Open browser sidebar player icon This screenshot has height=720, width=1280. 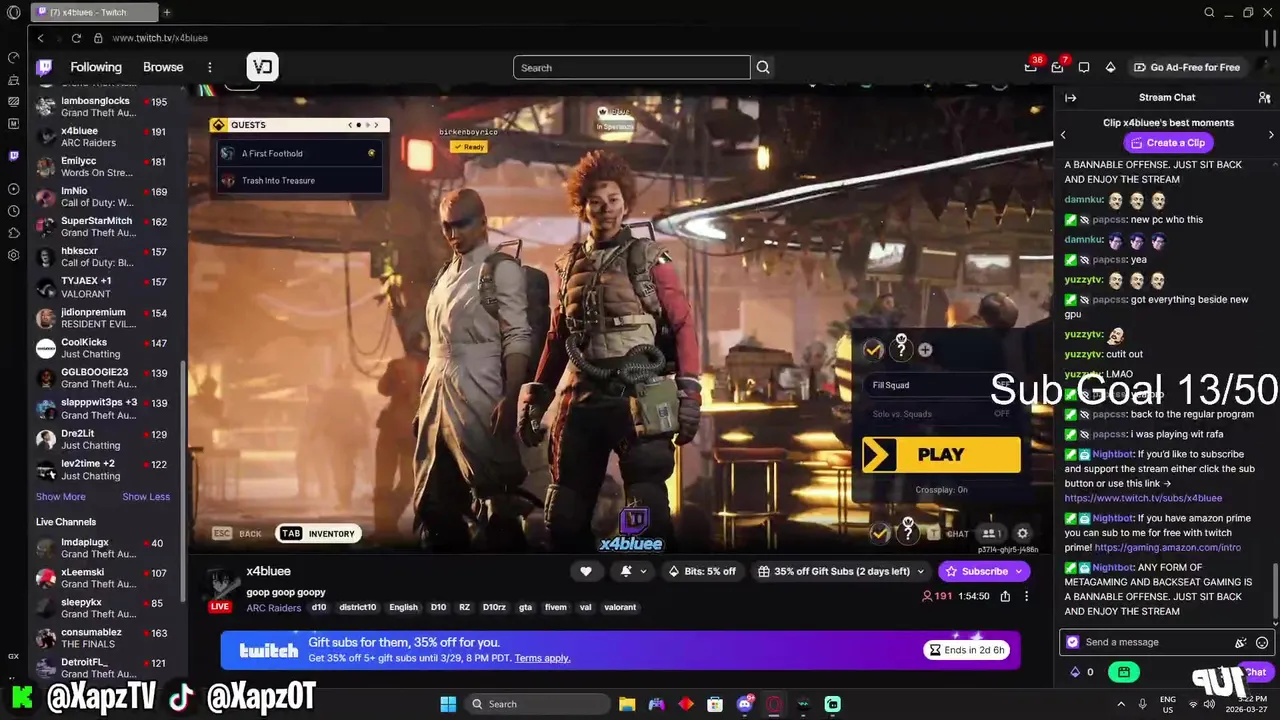[13, 189]
